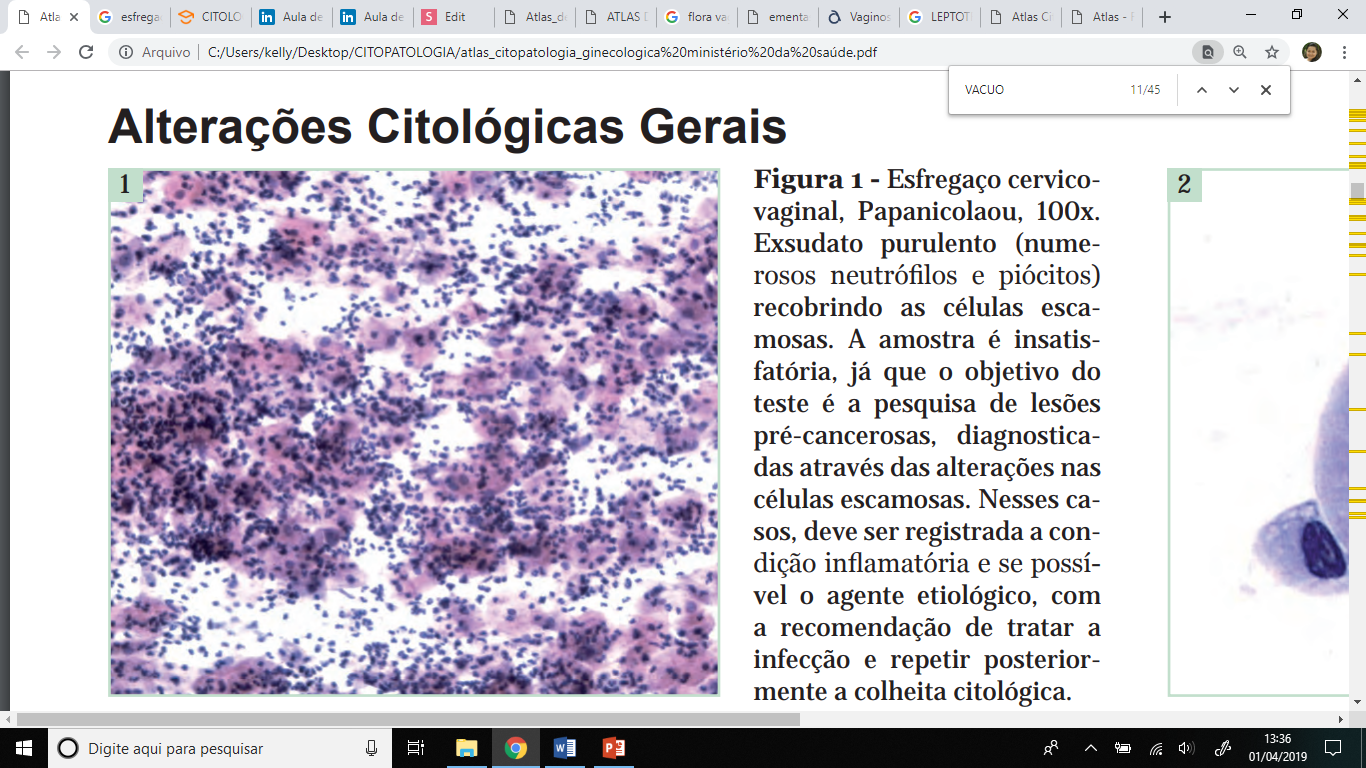
Task: Click the heading Alterações Citológicas Gerais
Action: [447, 128]
